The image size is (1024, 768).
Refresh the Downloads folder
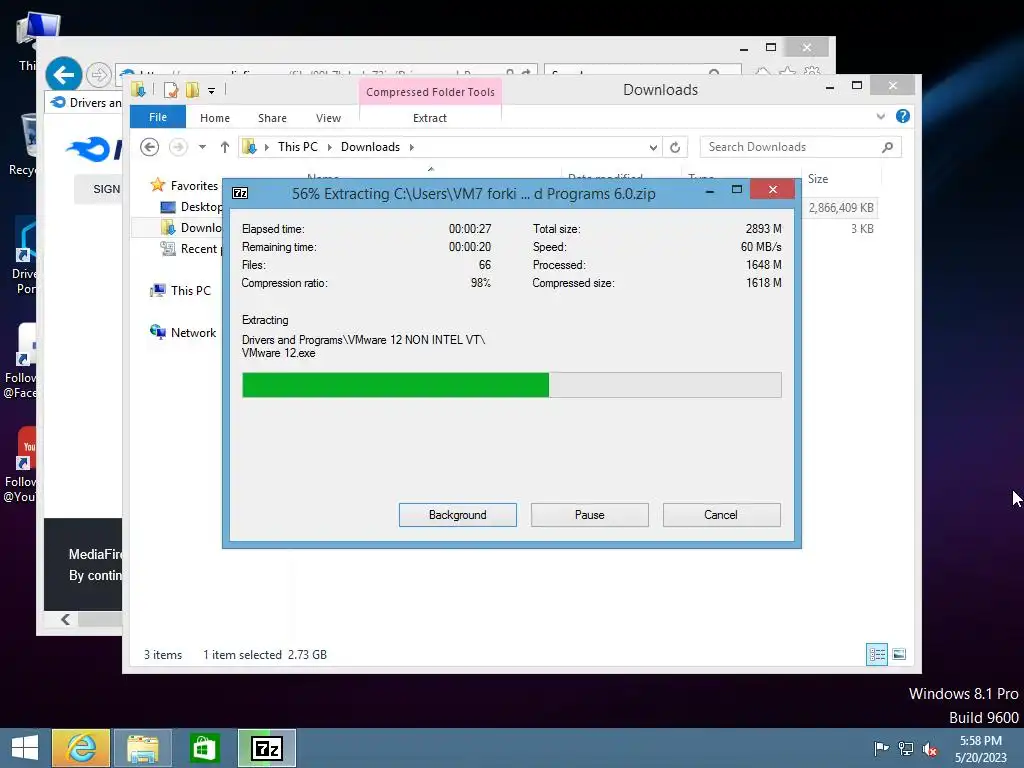point(675,148)
